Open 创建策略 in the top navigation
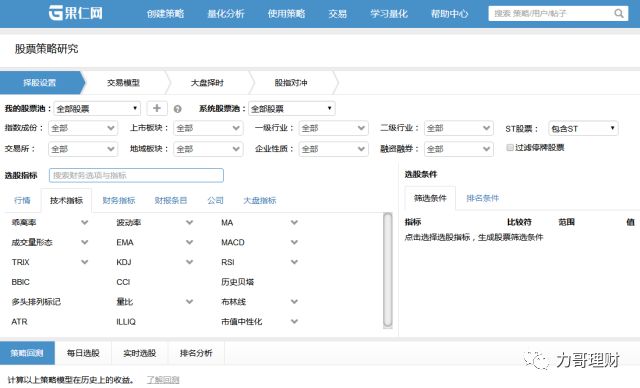The width and height of the screenshot is (640, 388). (165, 14)
